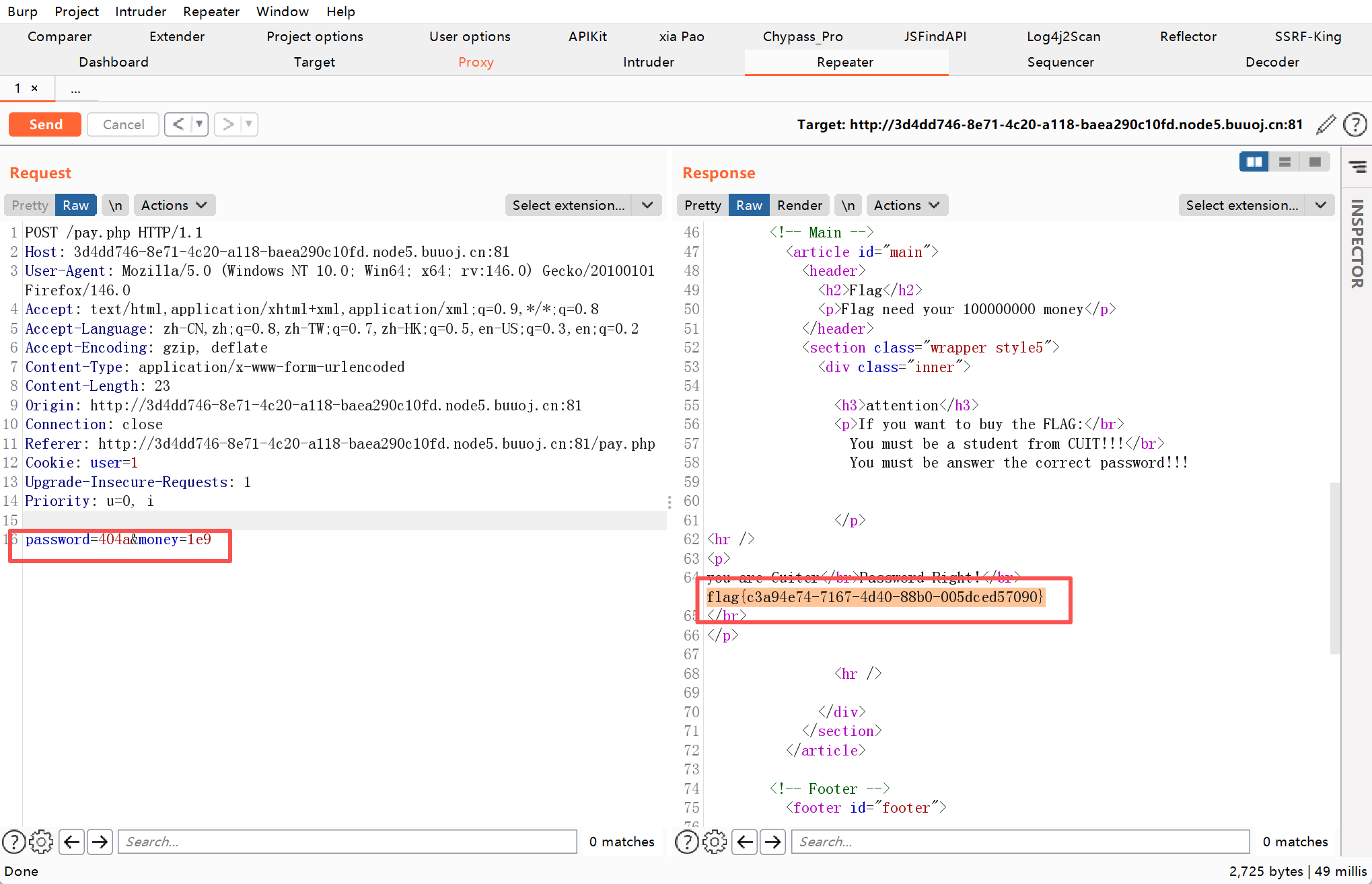Toggle response newline display \n button
The height and width of the screenshot is (884, 1372).
coord(848,205)
